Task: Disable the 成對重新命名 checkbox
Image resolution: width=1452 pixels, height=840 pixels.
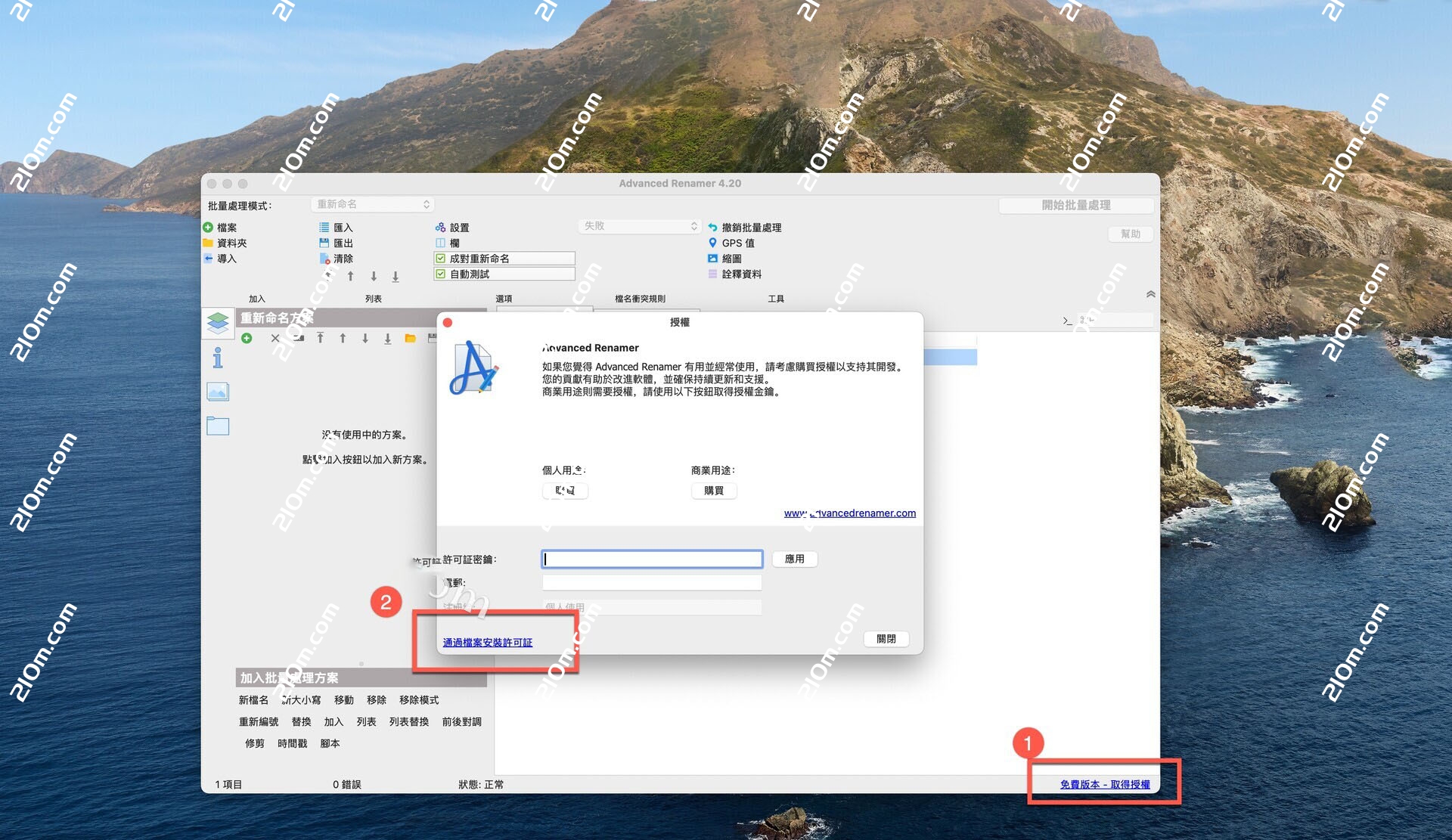Action: (442, 258)
